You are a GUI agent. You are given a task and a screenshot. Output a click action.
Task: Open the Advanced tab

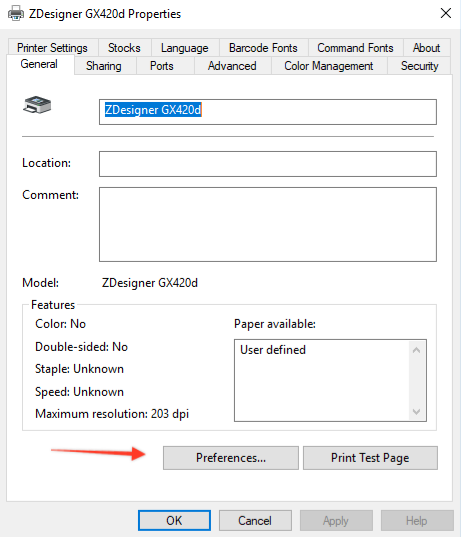[232, 66]
